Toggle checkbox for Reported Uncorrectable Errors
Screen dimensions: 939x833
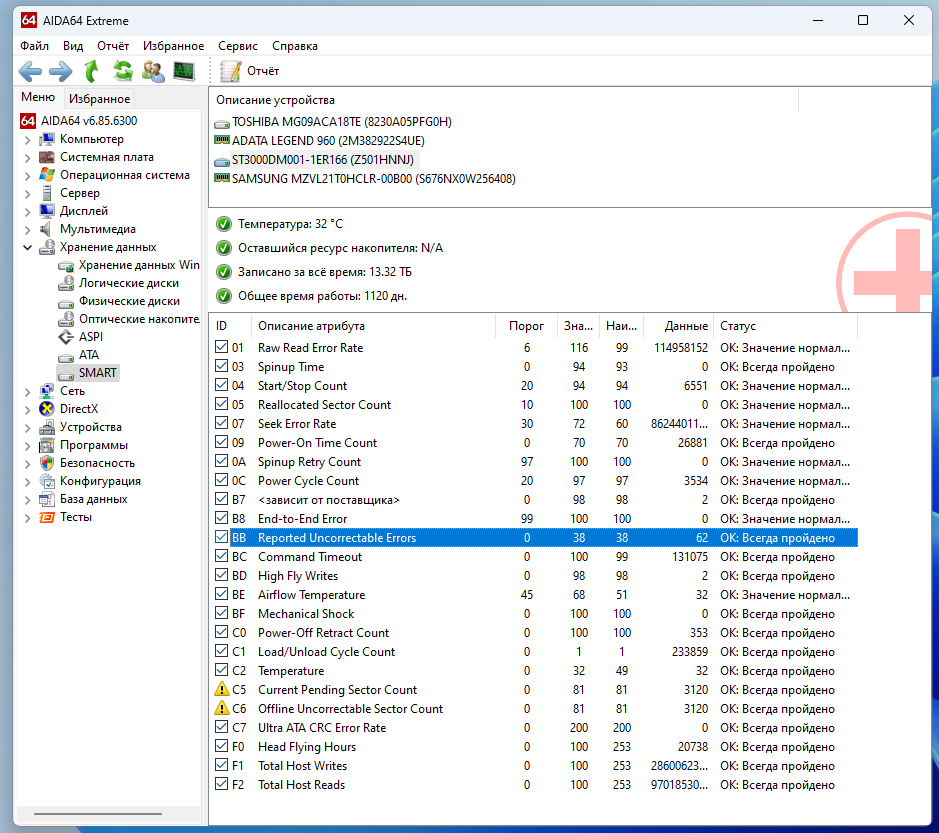click(222, 537)
